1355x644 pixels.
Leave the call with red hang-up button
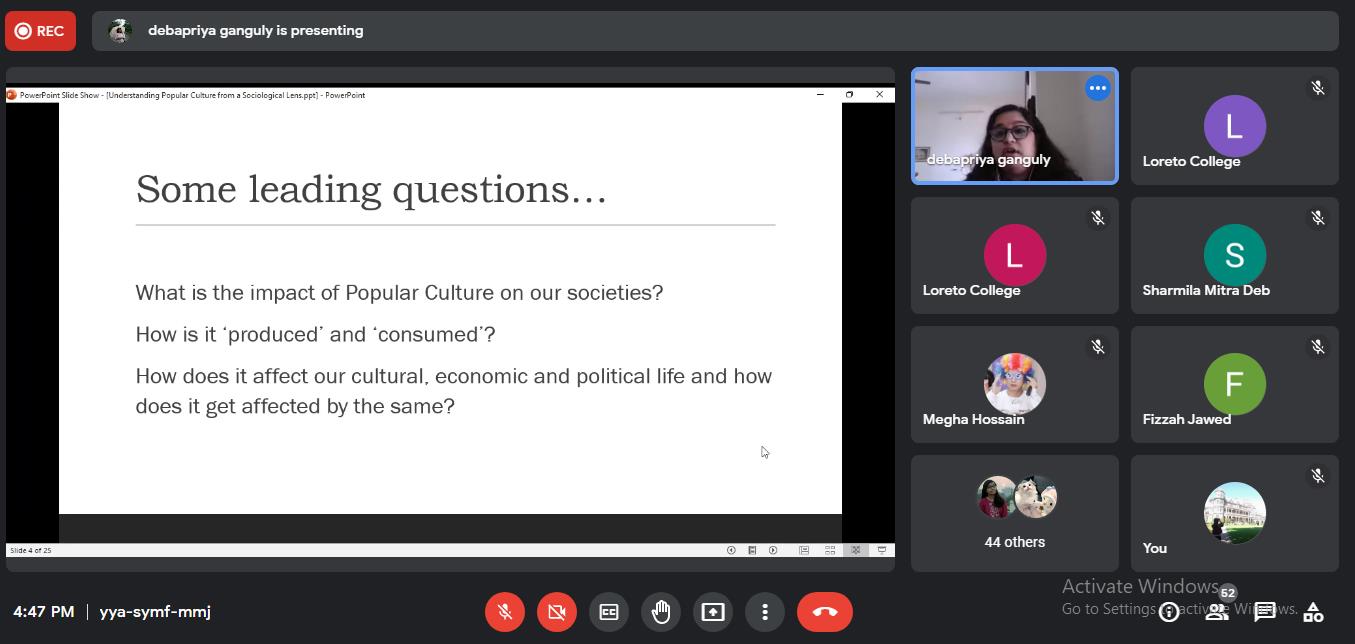coord(825,612)
